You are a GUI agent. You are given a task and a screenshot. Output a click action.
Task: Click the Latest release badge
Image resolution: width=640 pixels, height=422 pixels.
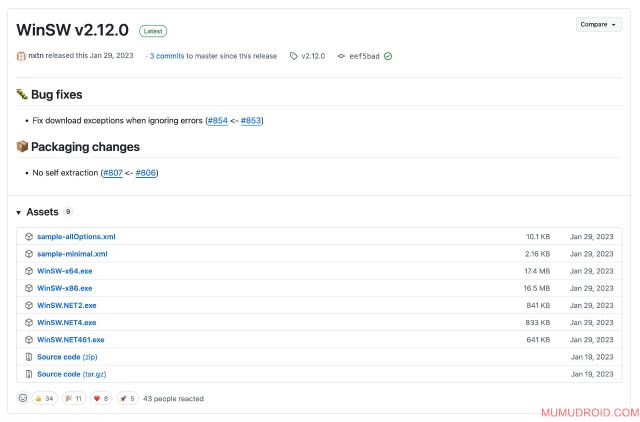coord(153,31)
